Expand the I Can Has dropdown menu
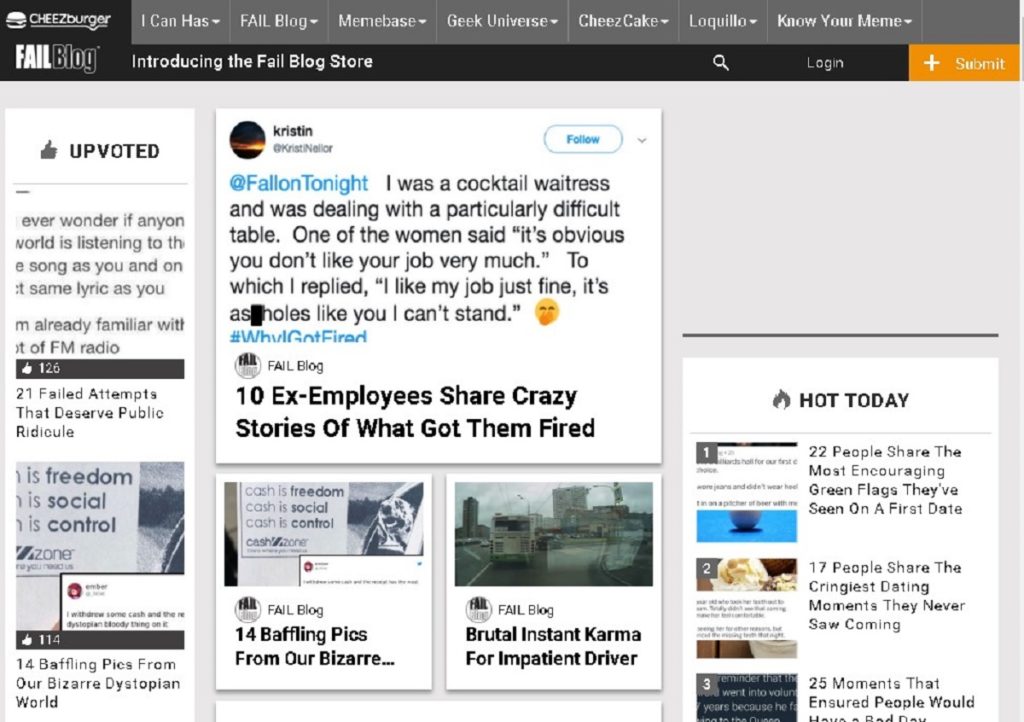Viewport: 1024px width, 722px height. click(x=179, y=21)
